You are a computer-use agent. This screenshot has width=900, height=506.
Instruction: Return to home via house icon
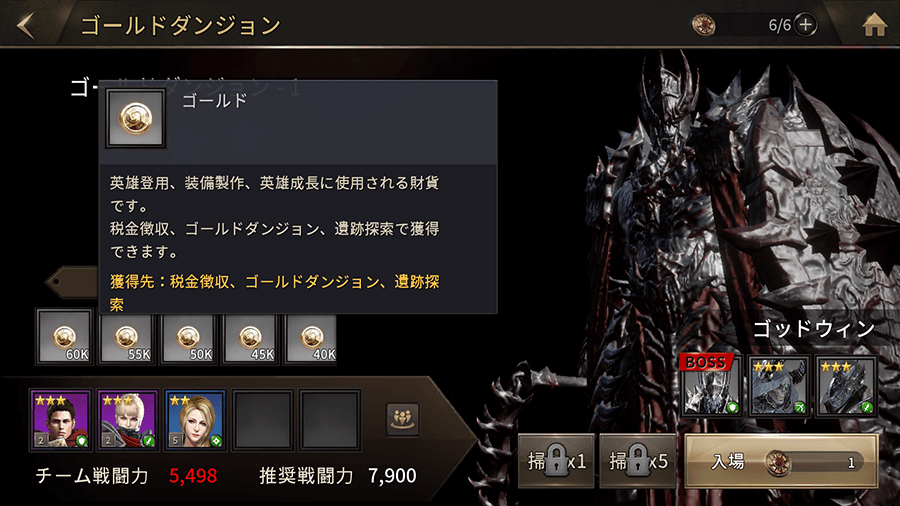874,25
